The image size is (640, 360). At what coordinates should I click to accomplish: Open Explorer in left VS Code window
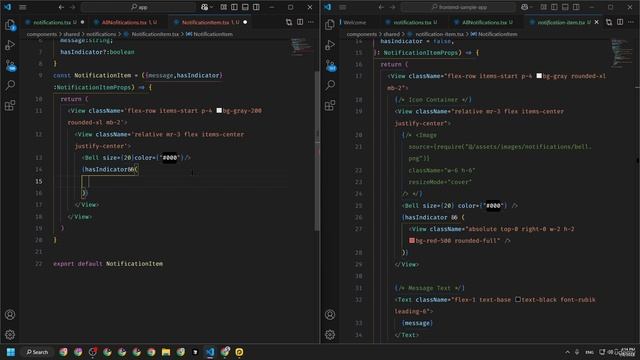[10, 25]
